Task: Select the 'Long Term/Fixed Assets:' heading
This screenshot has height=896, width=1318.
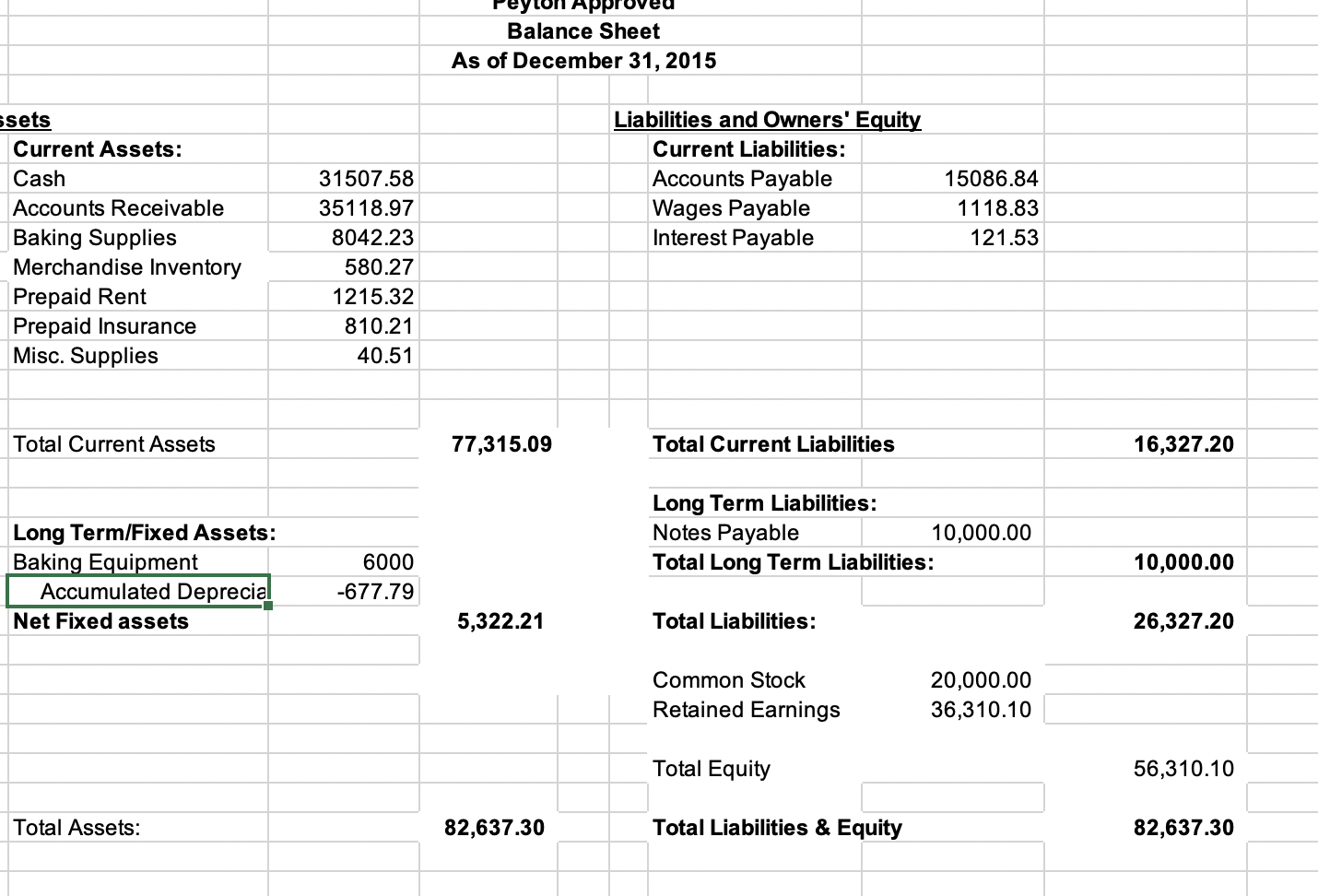Action: tap(145, 533)
